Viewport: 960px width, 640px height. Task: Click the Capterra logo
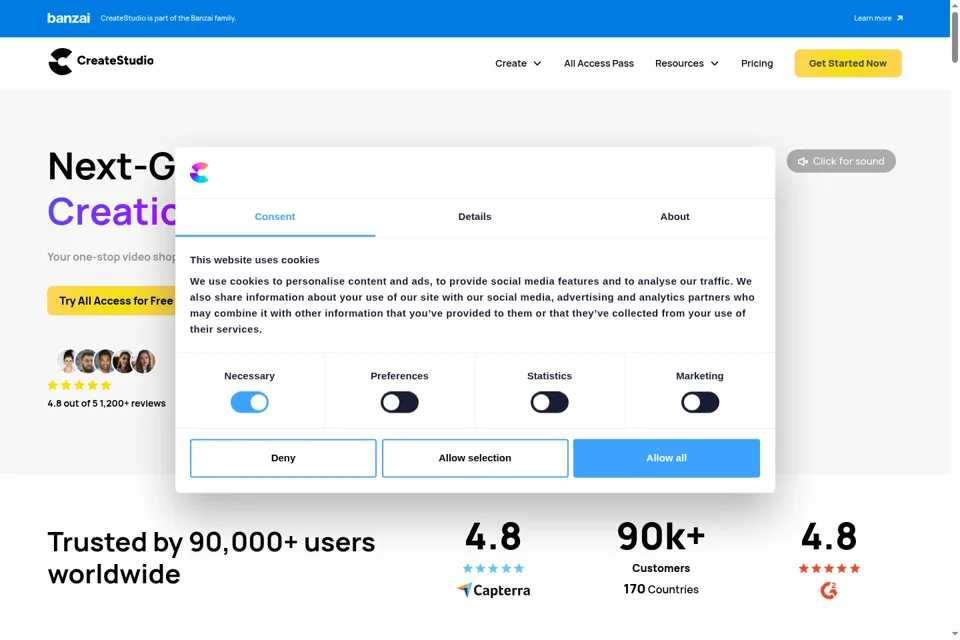point(493,590)
